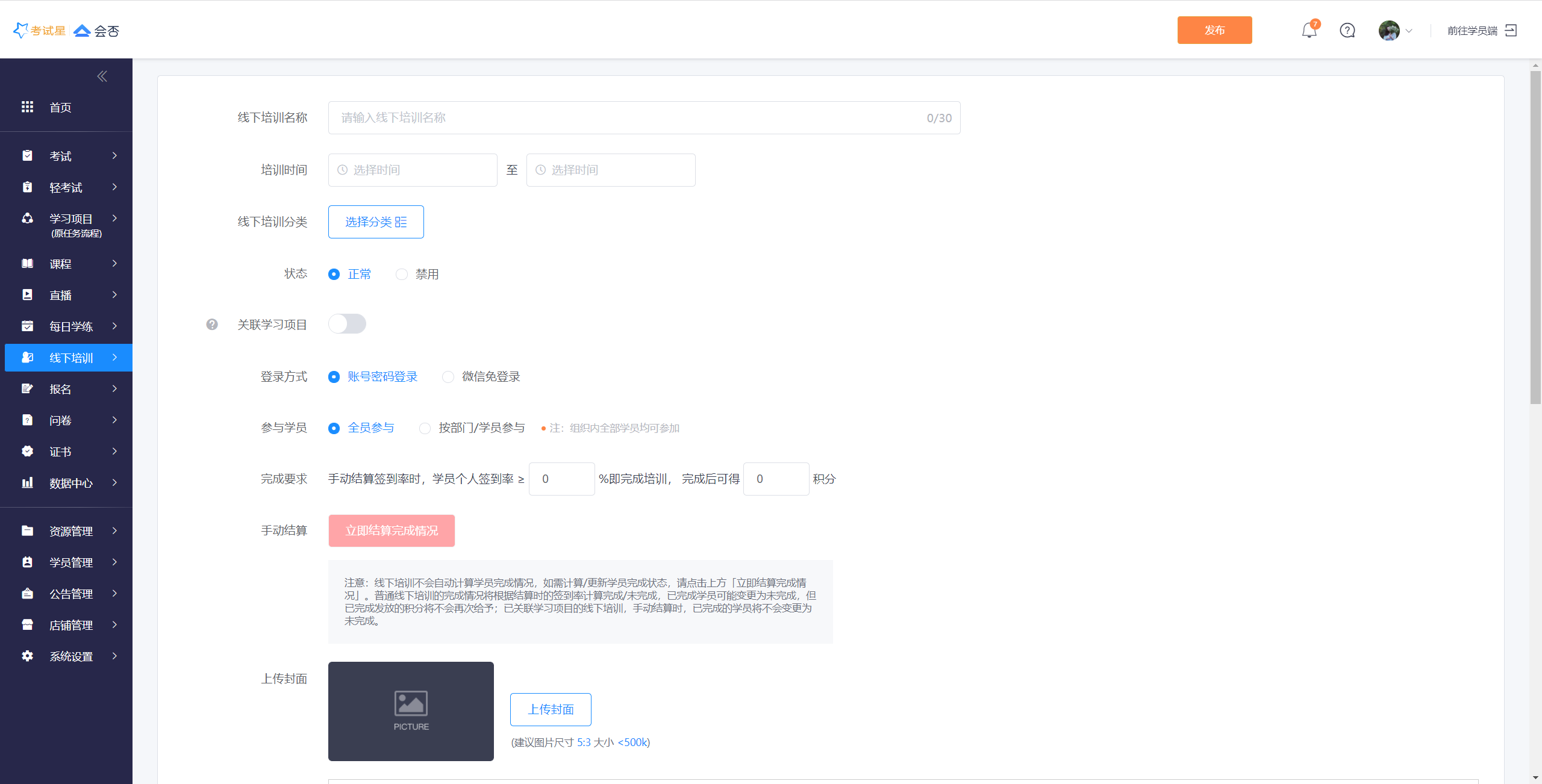Open the user avatar dropdown arrow
Viewport: 1542px width, 784px height.
(x=1409, y=31)
